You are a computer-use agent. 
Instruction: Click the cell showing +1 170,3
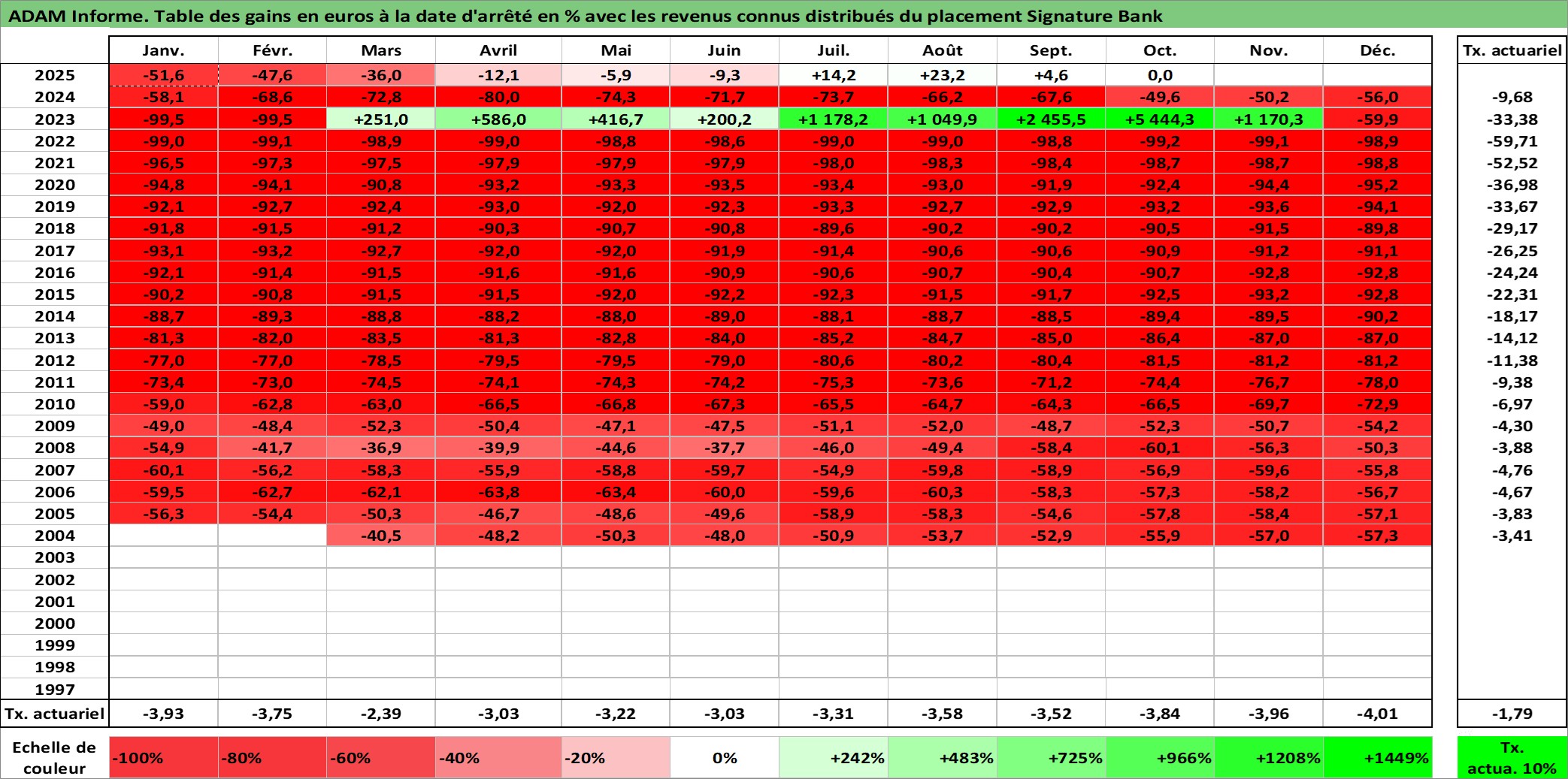[1269, 119]
